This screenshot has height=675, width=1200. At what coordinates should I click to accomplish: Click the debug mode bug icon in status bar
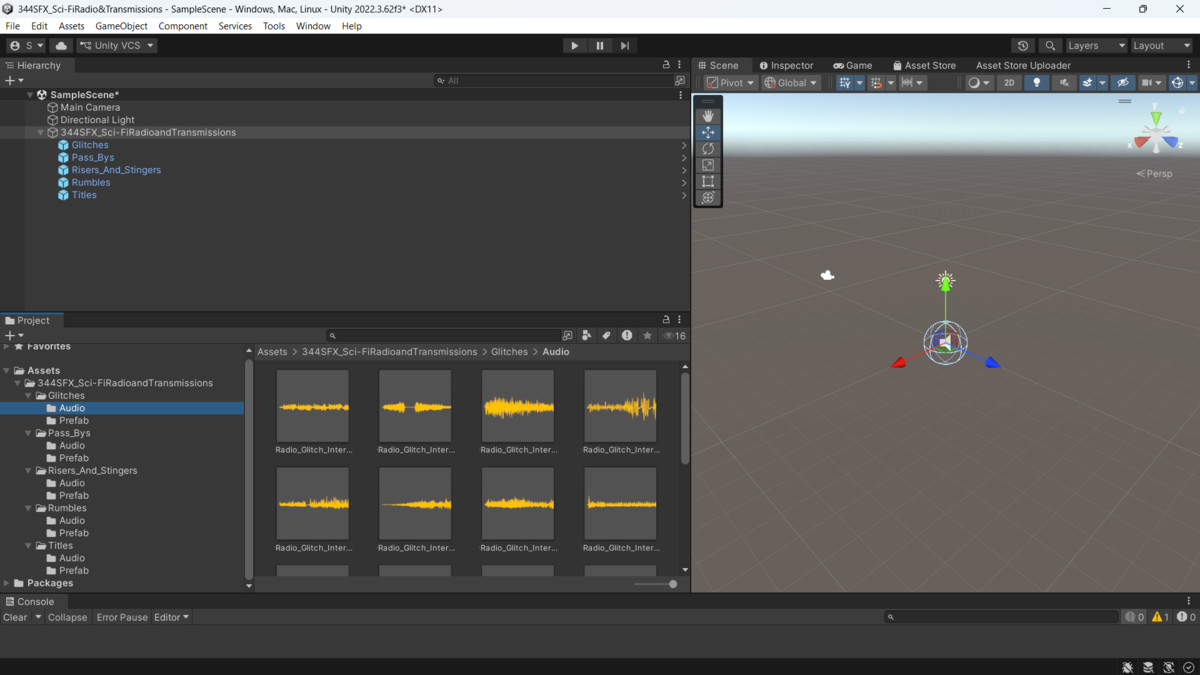[1127, 667]
